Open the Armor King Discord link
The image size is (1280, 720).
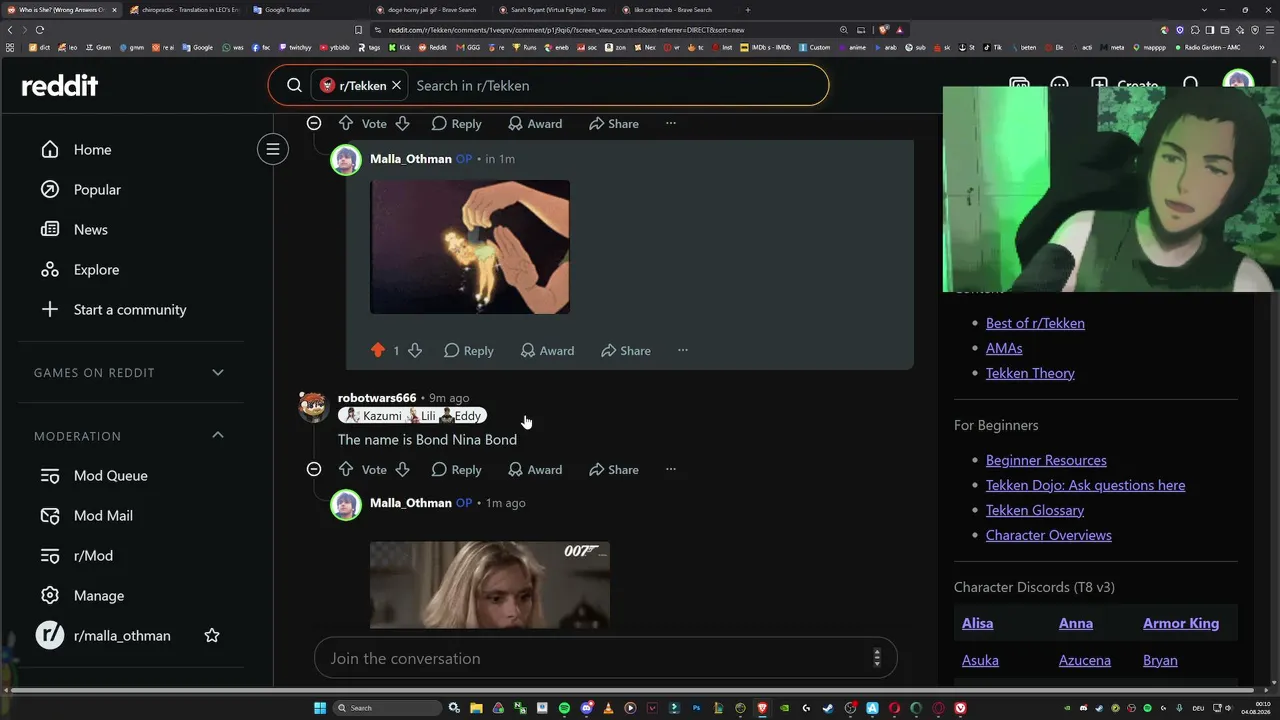tap(1181, 623)
